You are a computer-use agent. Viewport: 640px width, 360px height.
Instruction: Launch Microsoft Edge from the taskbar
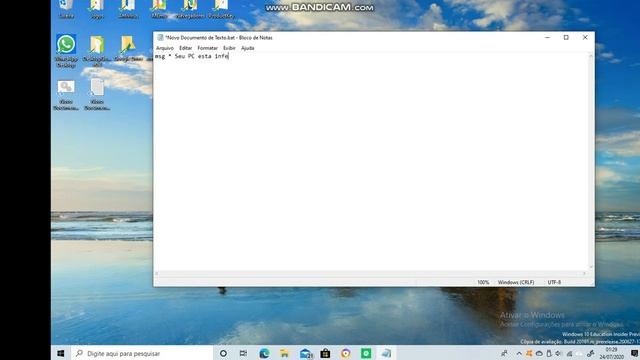point(264,353)
